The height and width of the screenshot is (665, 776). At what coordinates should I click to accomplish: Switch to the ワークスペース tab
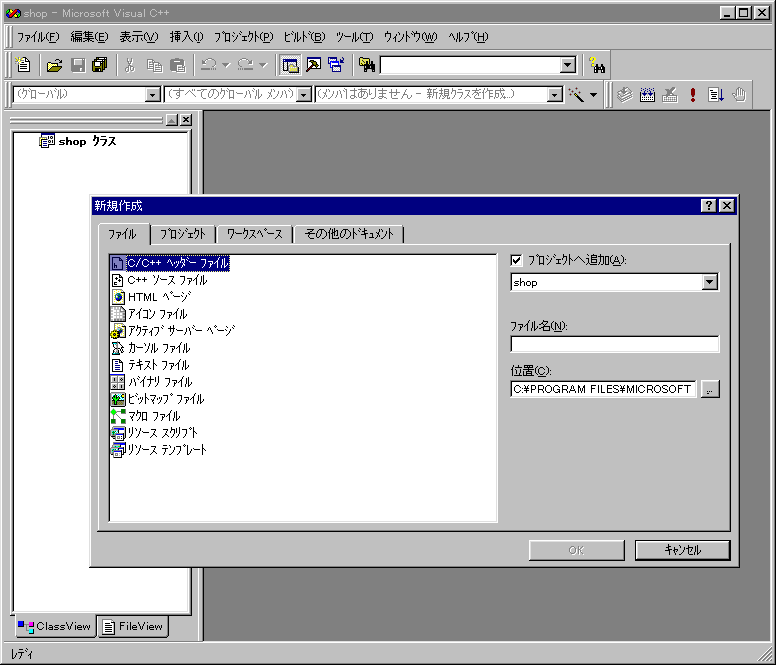pos(254,234)
